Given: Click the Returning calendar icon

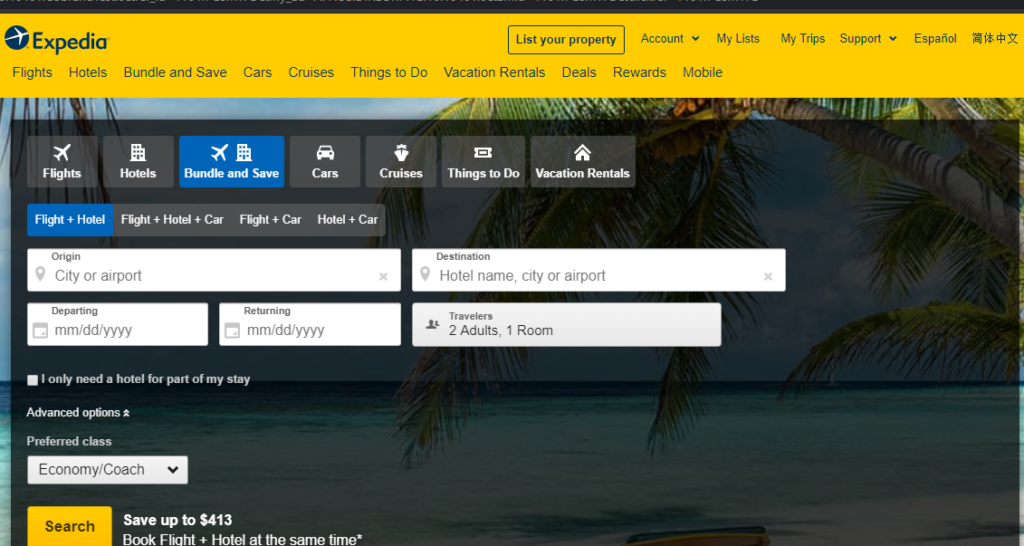Looking at the screenshot, I should point(232,330).
